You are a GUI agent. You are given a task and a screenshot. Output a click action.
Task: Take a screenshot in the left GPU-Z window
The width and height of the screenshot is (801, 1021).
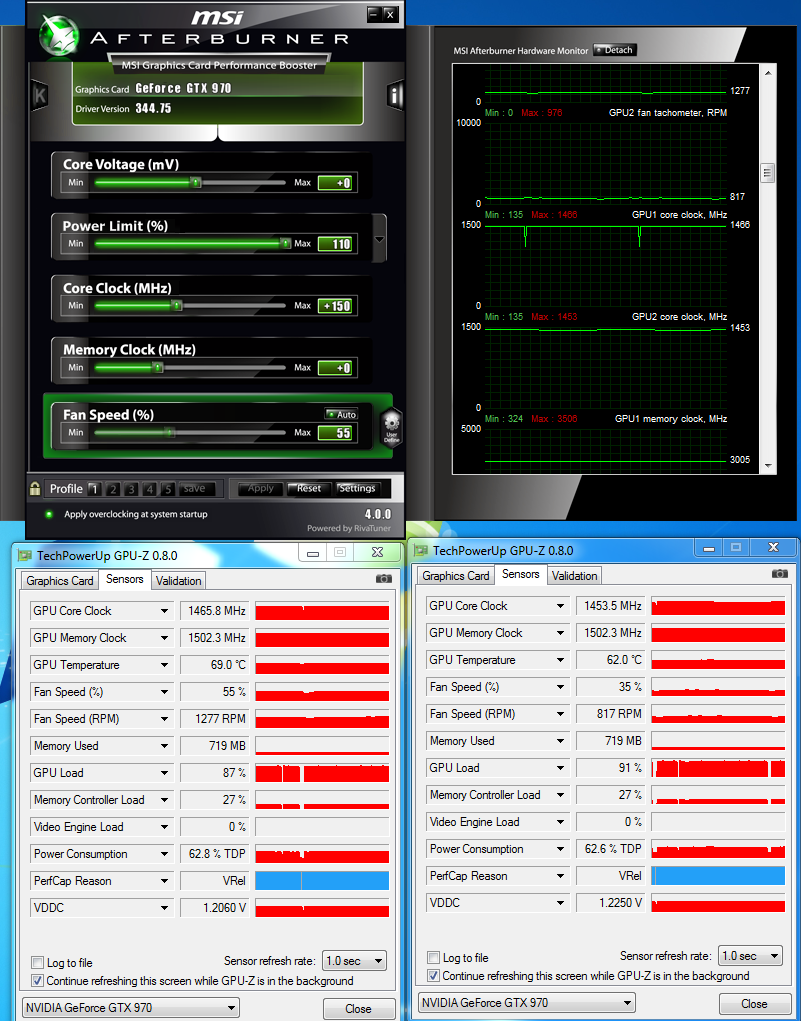click(384, 579)
